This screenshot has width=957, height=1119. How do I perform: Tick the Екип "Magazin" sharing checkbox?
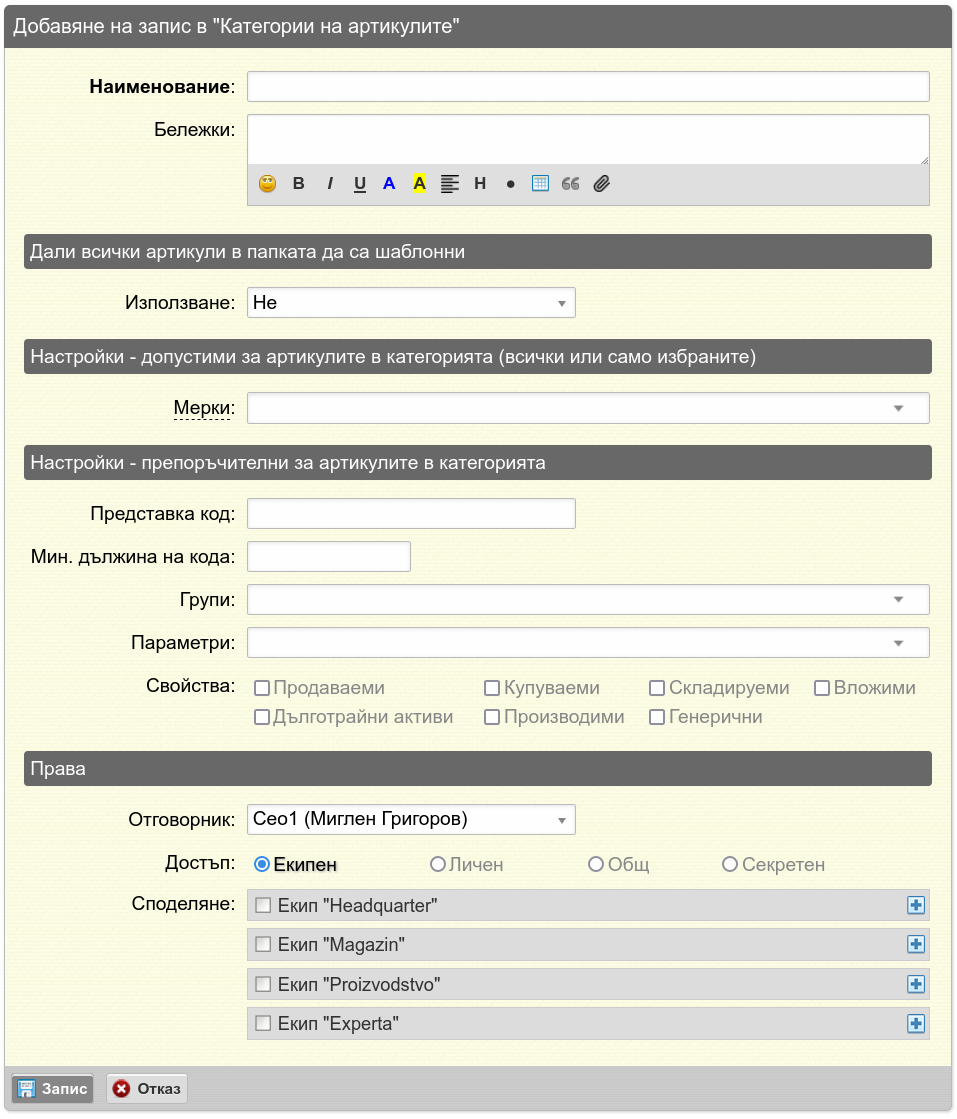263,945
